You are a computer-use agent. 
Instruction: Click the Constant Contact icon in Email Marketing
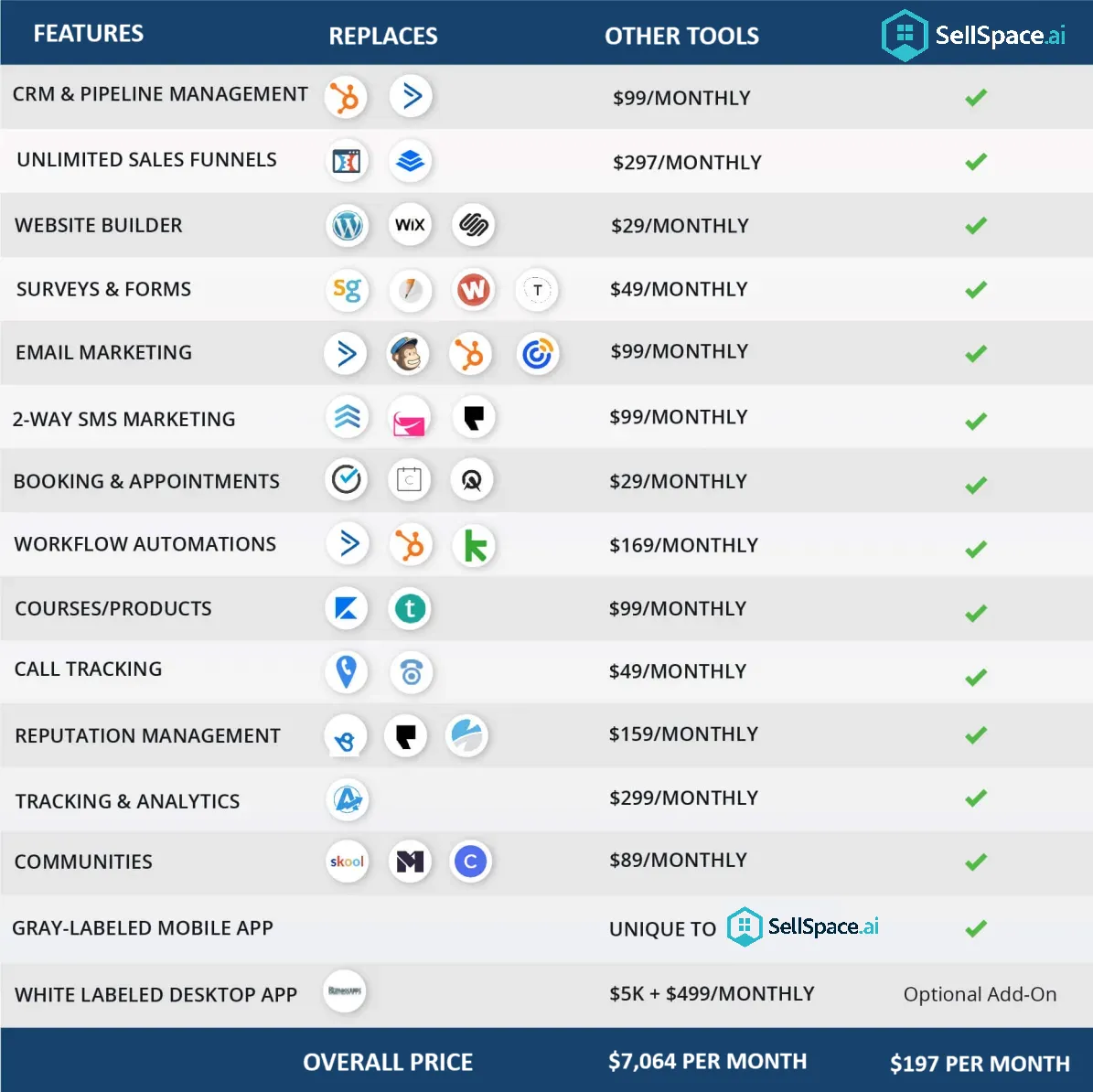pos(538,353)
